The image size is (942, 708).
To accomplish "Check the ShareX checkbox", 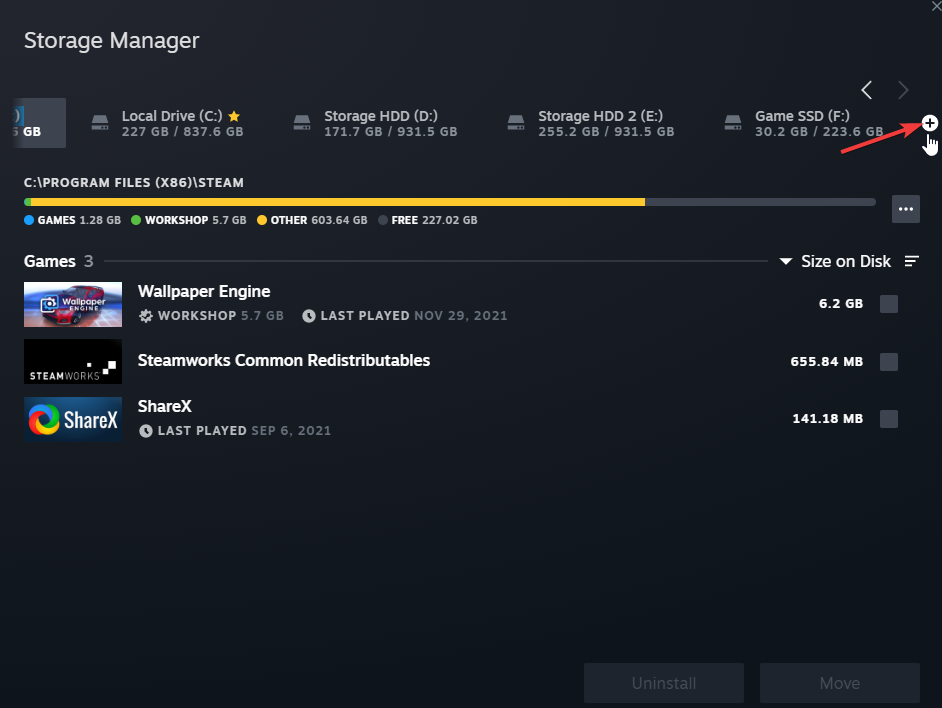I will [x=889, y=419].
